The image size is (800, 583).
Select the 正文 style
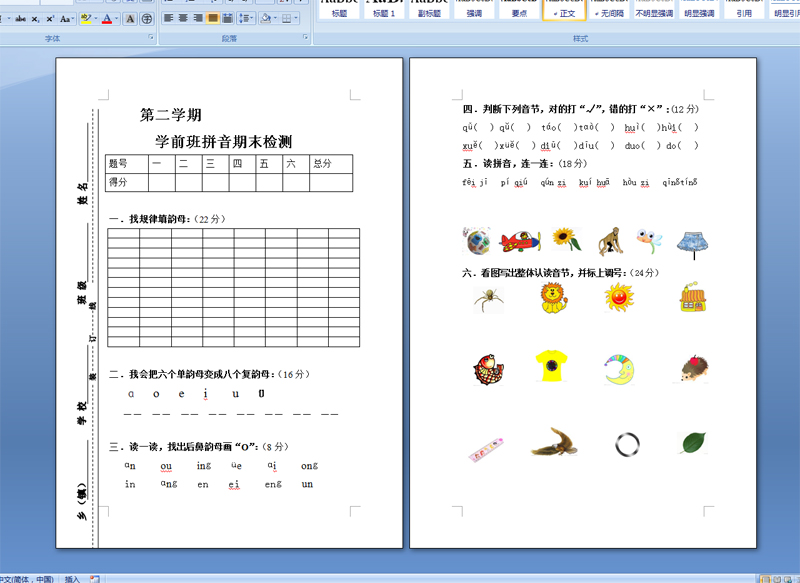(564, 9)
